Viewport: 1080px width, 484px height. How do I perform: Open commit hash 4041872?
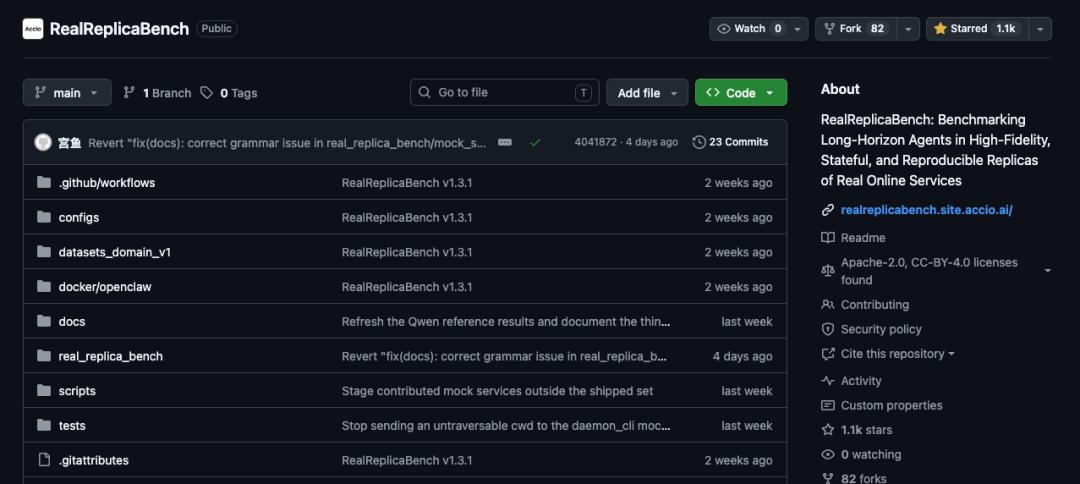596,143
